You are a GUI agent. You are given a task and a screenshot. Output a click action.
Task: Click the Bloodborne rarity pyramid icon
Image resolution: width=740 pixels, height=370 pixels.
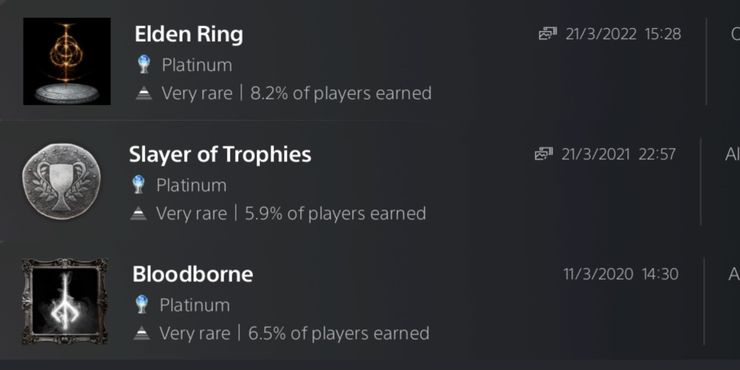coord(142,334)
